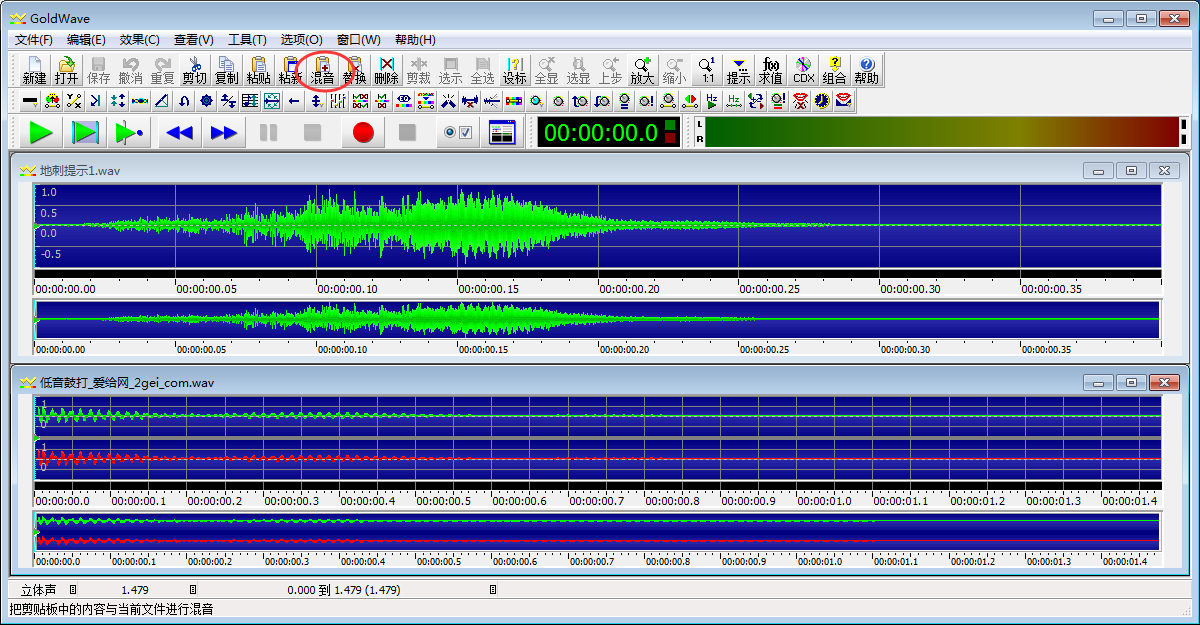Click the clock icon in effects bar

pyautogui.click(x=822, y=100)
